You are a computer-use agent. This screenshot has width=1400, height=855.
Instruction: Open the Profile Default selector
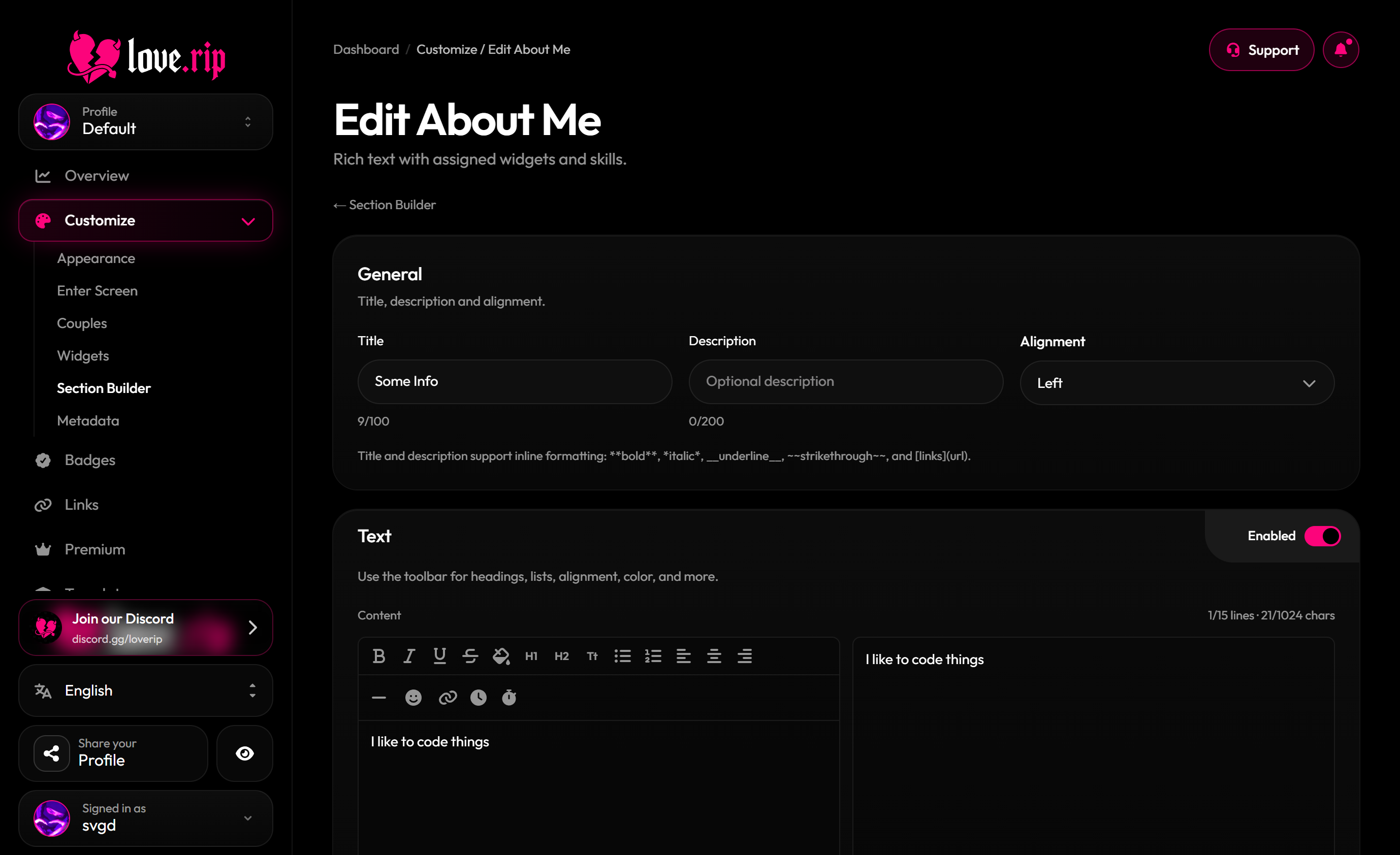pyautogui.click(x=145, y=121)
